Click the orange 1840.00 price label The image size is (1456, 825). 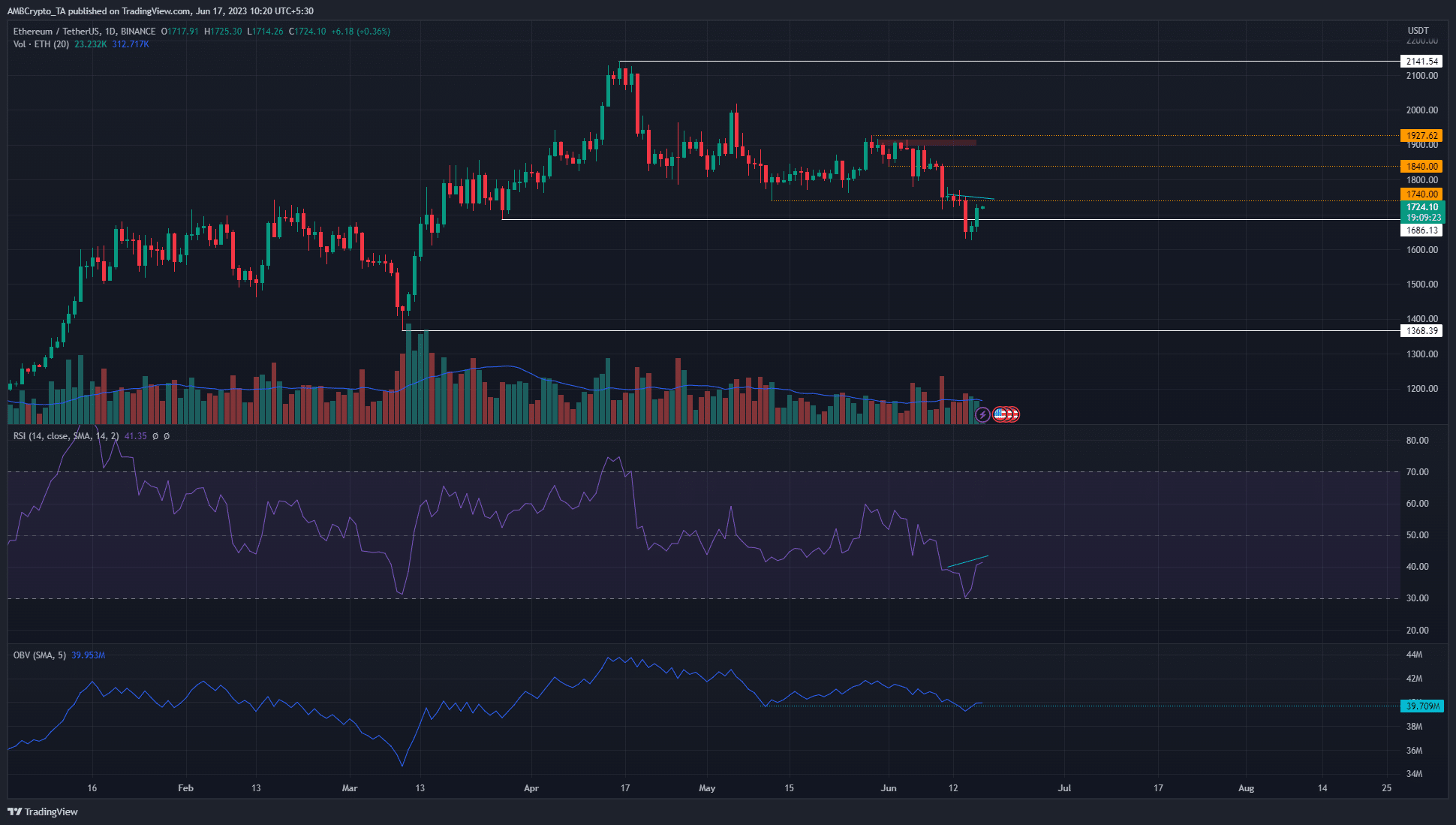pos(1421,167)
